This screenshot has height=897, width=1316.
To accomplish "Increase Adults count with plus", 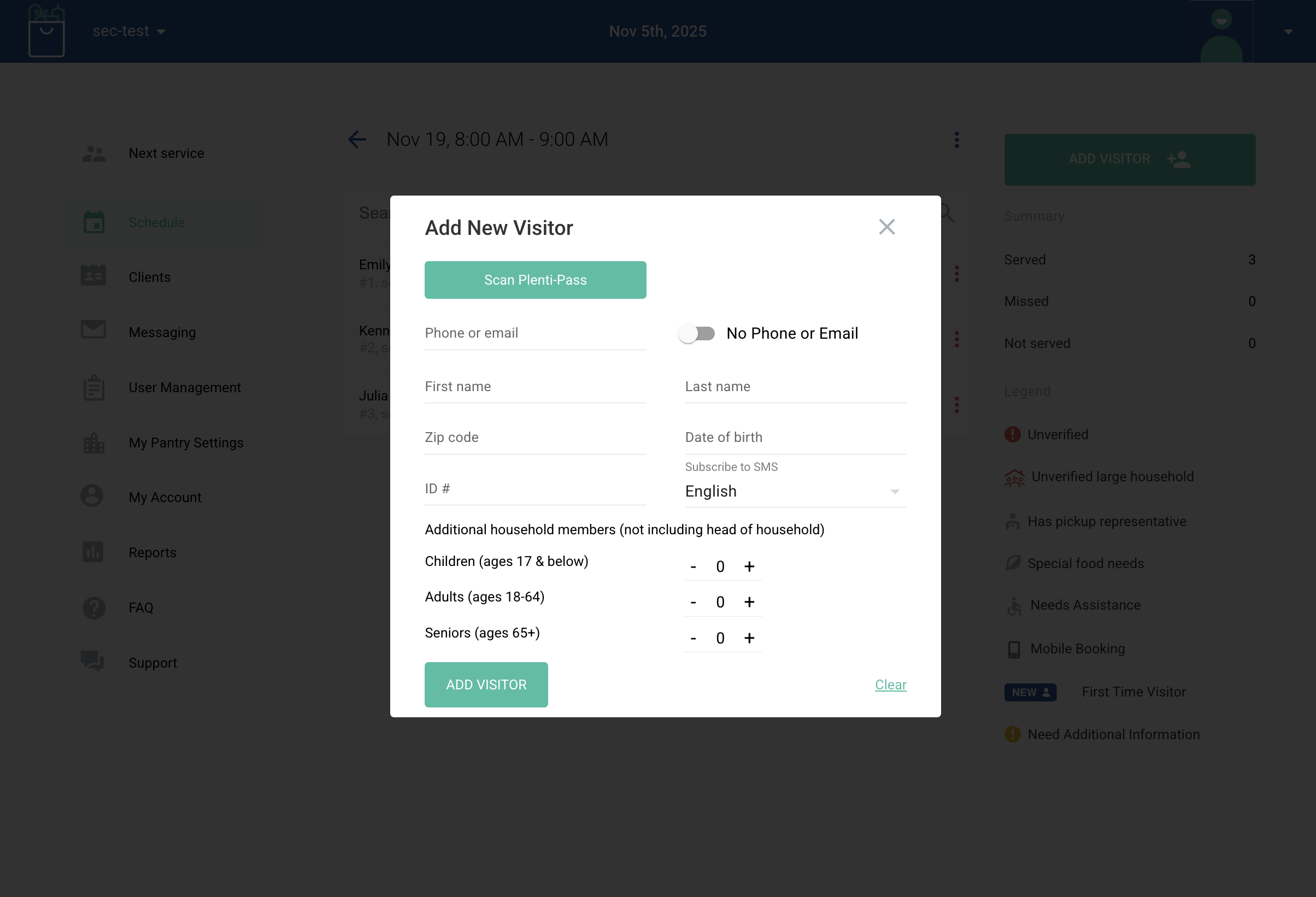I will coord(749,602).
